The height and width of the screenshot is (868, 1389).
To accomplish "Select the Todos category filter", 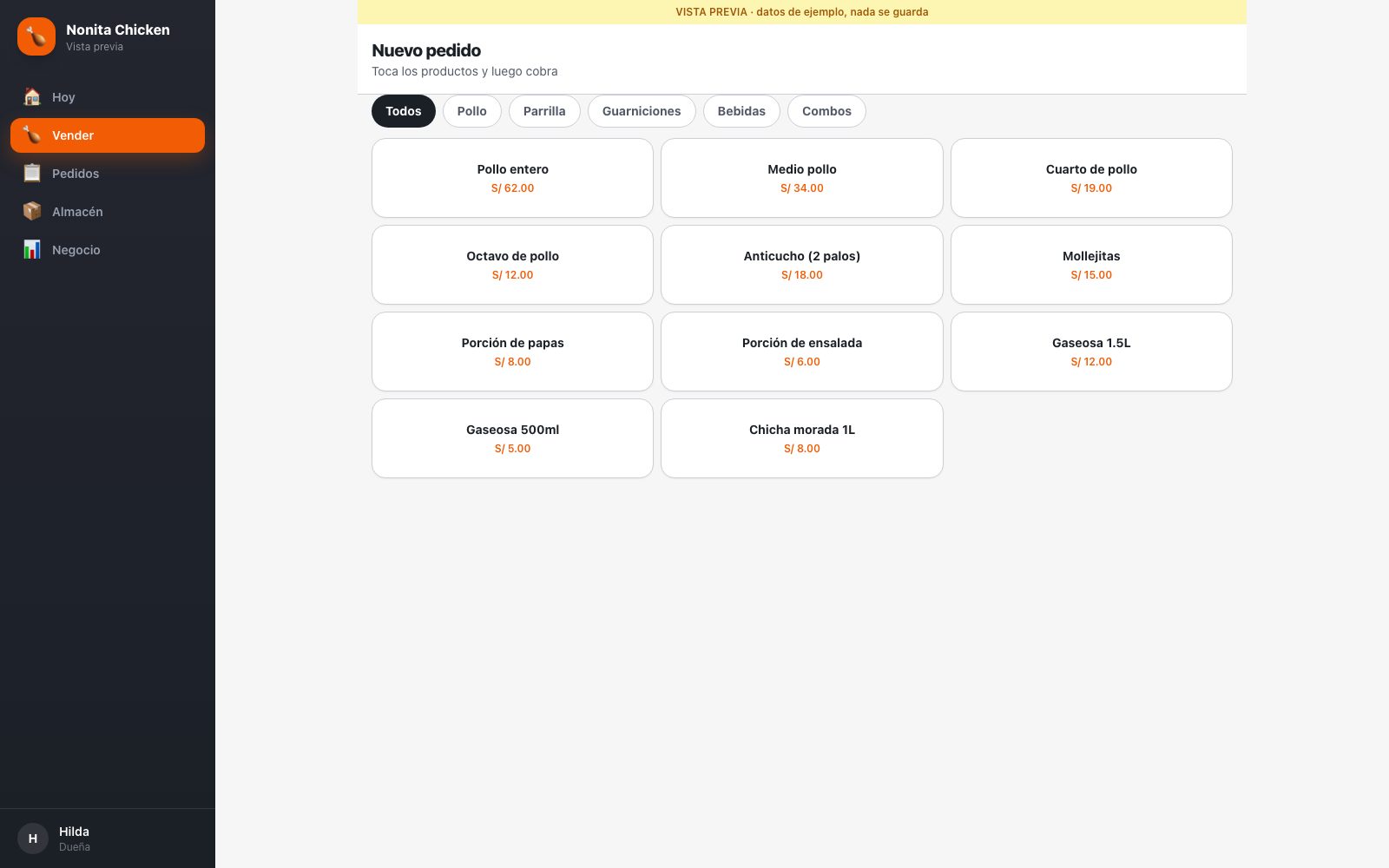I will pos(404,111).
